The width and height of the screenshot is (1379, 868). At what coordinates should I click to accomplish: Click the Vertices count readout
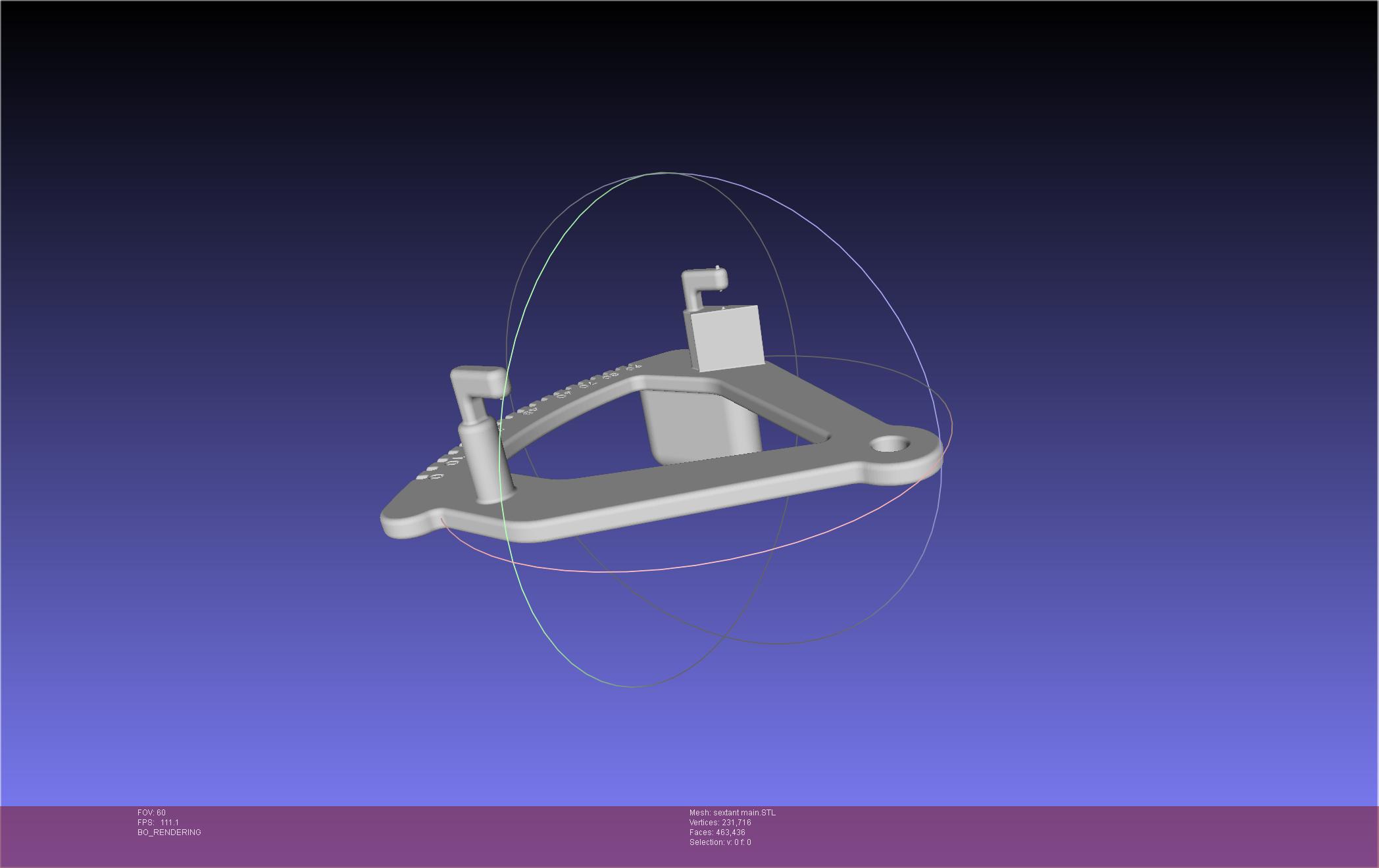(720, 823)
